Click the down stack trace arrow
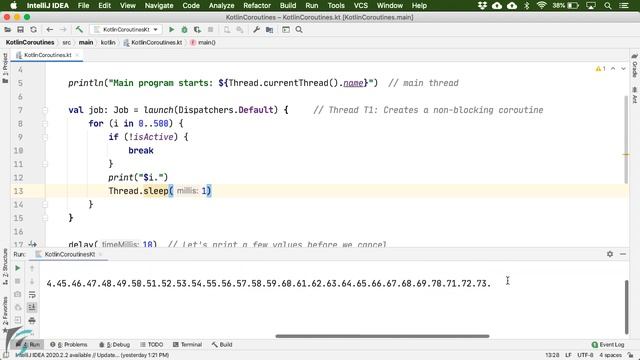This screenshot has height=360, width=640. coord(32,281)
